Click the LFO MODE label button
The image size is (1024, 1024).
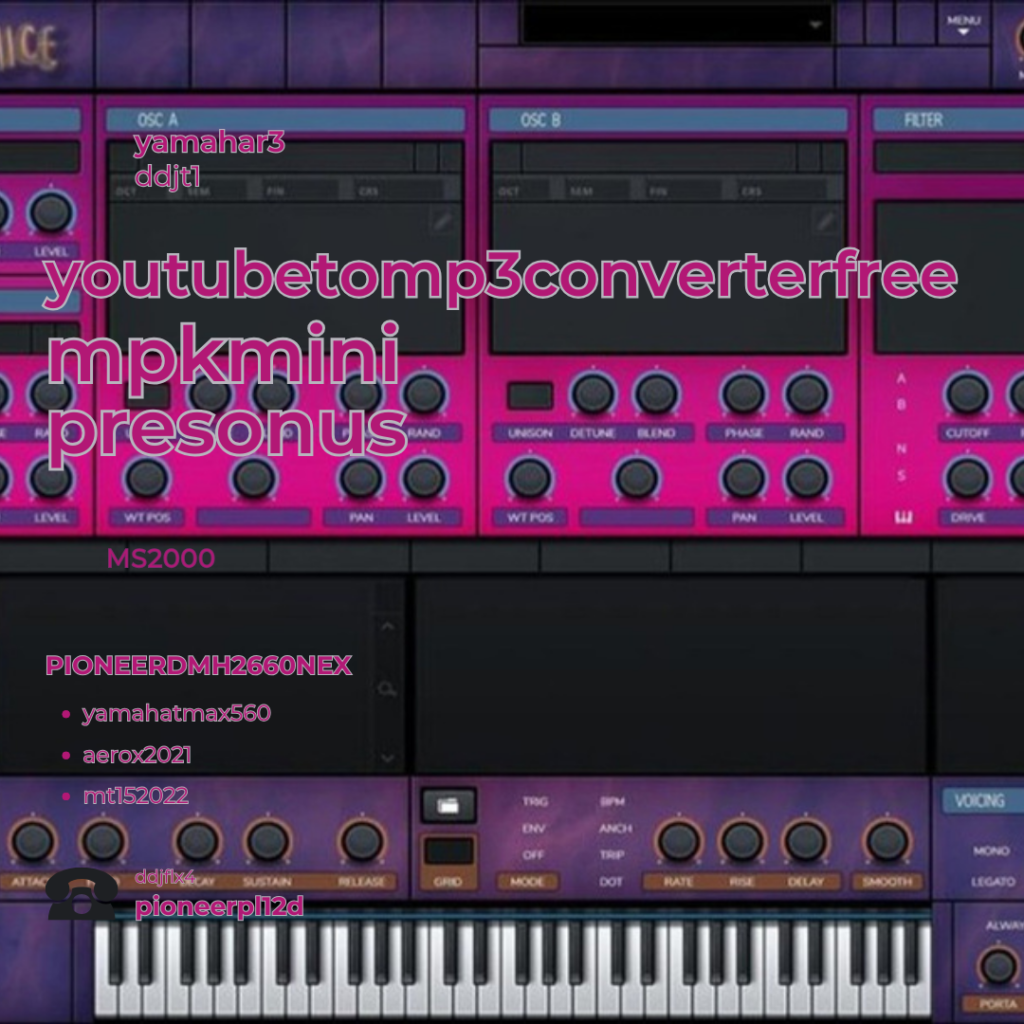[527, 882]
